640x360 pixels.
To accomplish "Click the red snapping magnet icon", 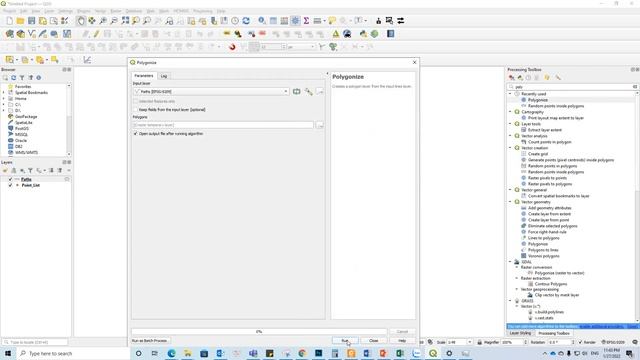I will coord(232,47).
